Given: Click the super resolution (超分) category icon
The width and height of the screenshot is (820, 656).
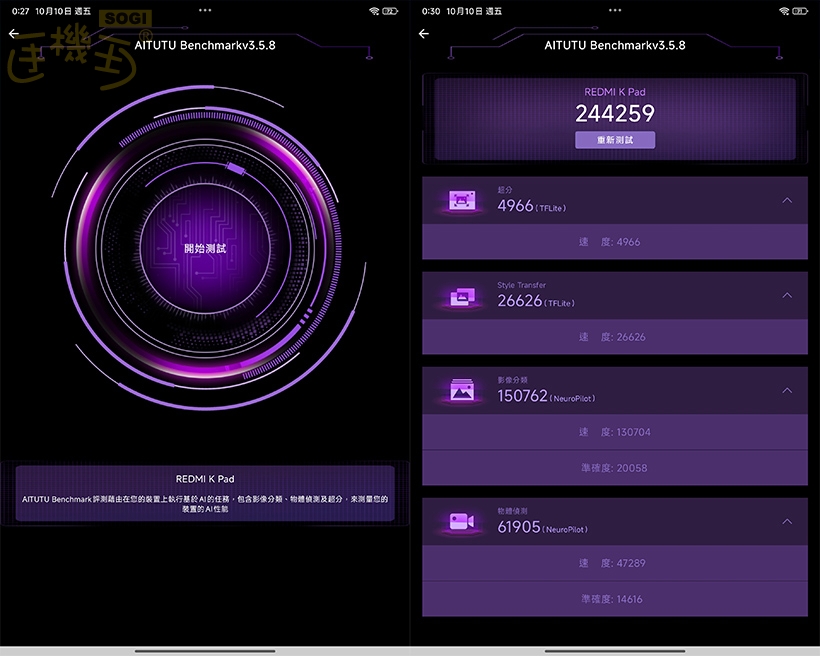Looking at the screenshot, I should click(461, 201).
